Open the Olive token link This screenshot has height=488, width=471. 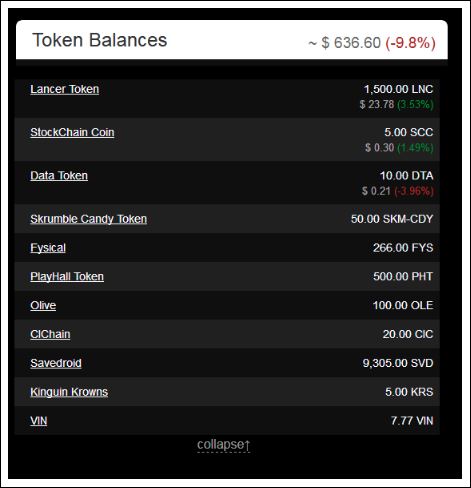pos(43,305)
